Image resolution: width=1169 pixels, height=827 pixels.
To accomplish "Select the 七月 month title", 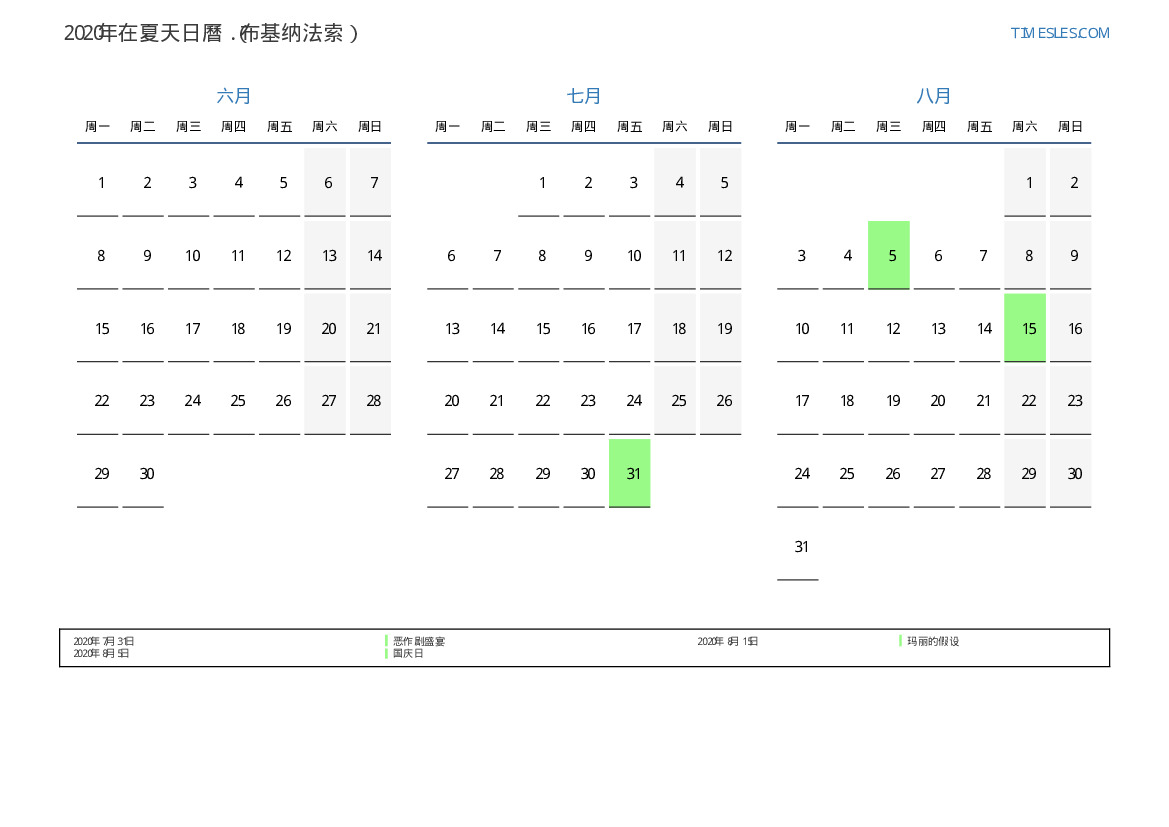I will click(584, 96).
